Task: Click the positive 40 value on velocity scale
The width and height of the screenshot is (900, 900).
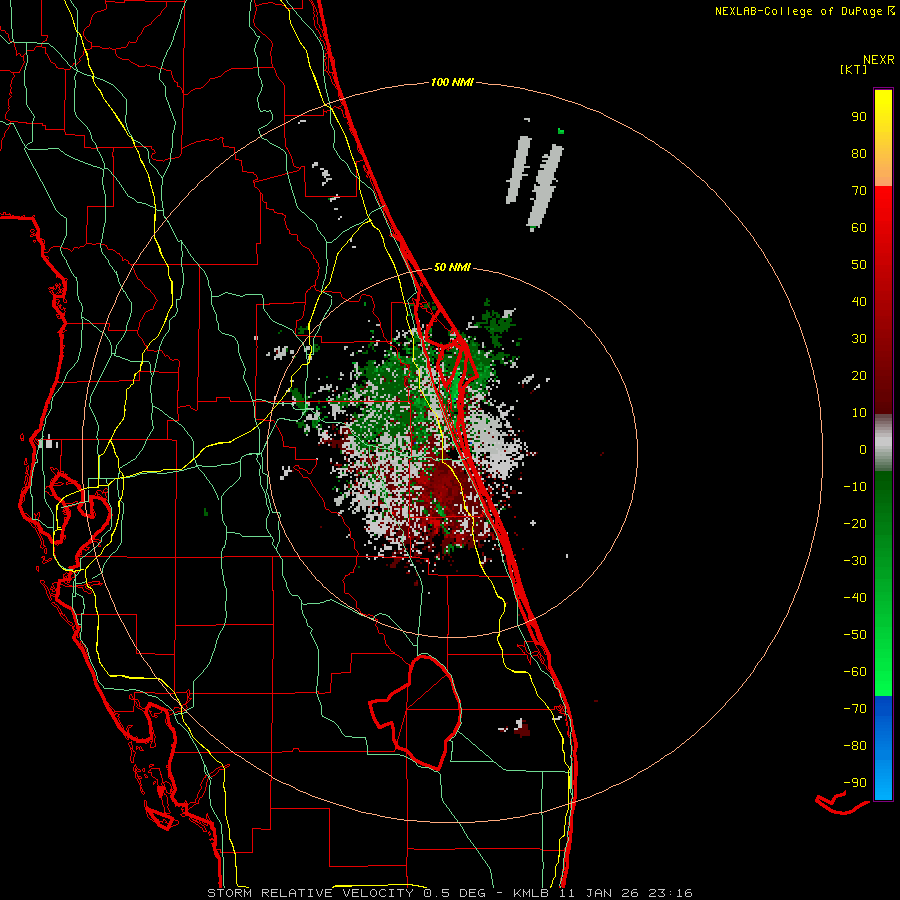Action: coord(859,301)
